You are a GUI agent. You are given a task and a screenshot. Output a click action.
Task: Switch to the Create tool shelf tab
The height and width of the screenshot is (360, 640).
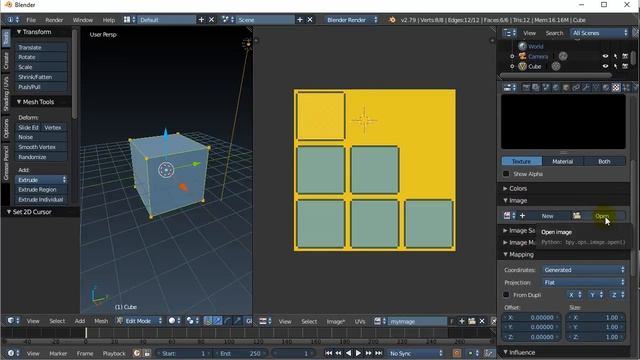coord(6,60)
